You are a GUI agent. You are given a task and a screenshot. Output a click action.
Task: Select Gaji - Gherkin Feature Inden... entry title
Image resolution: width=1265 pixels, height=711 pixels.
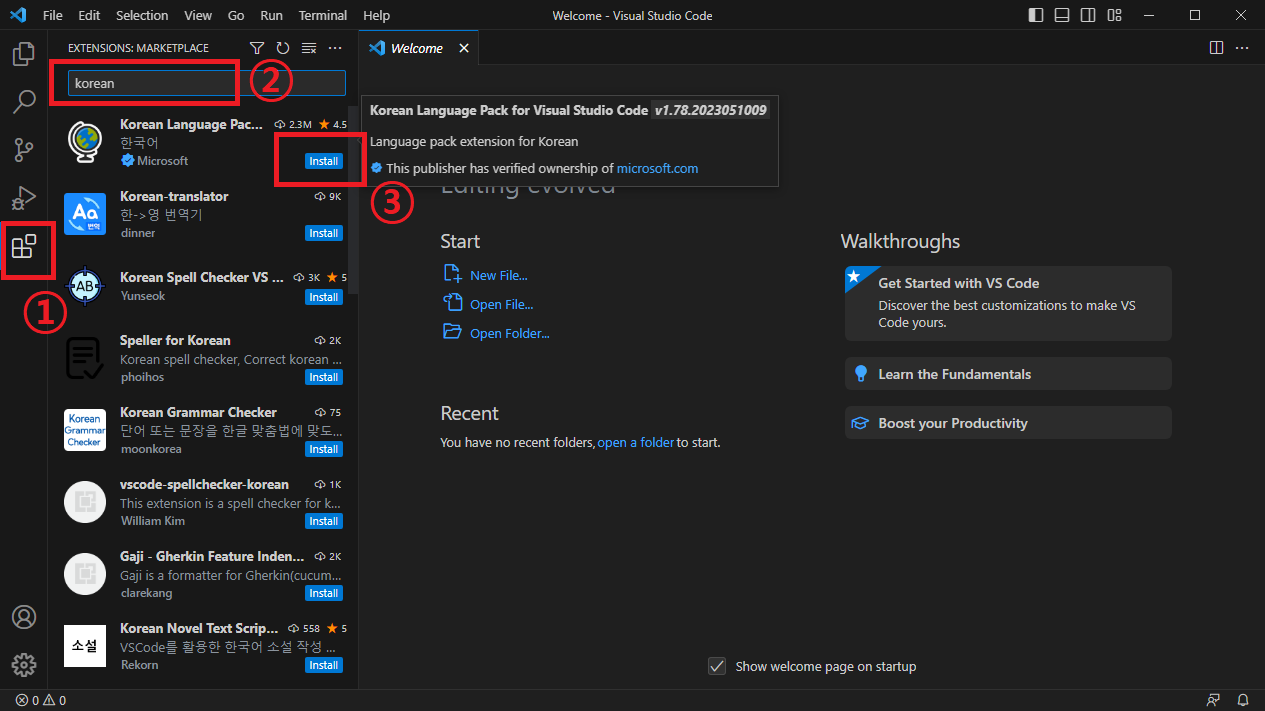[212, 556]
